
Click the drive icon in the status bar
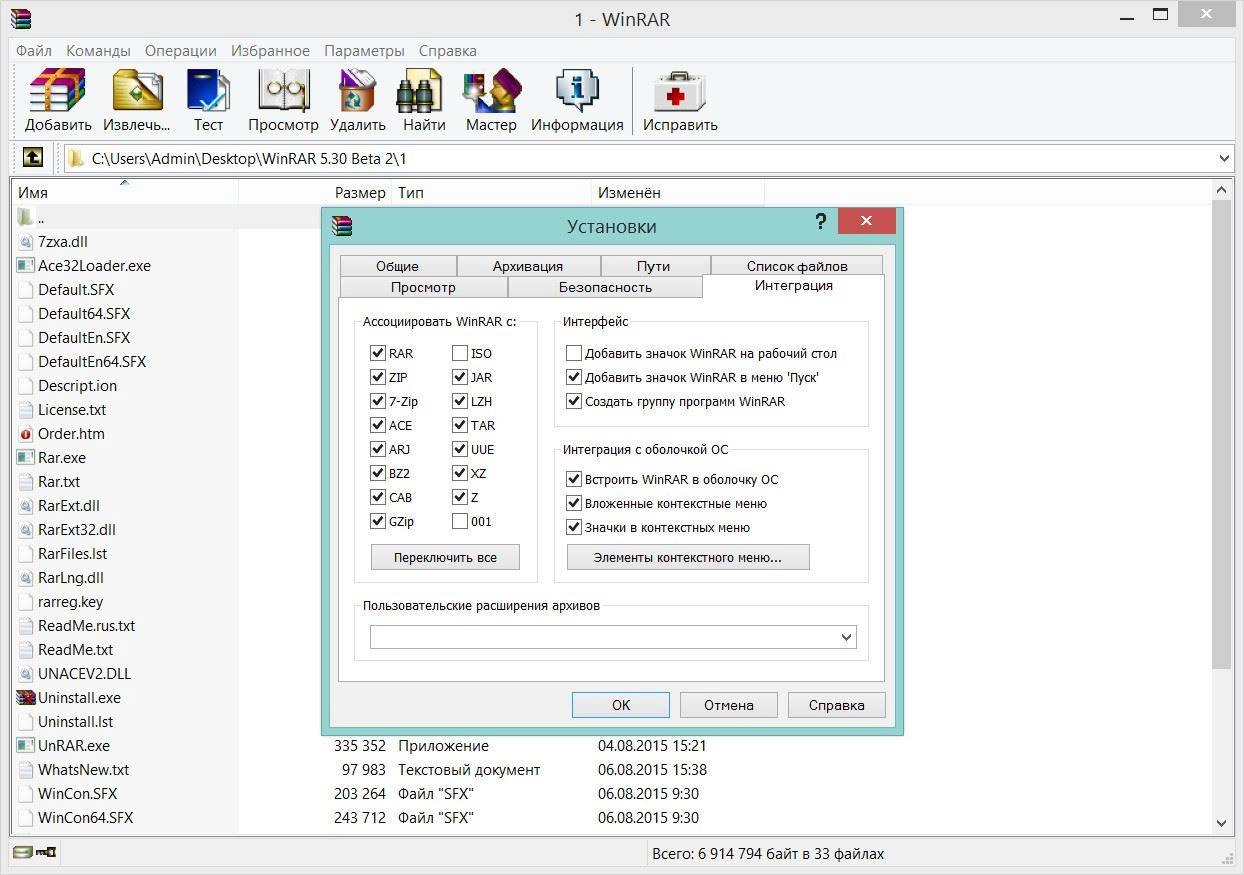[23, 853]
